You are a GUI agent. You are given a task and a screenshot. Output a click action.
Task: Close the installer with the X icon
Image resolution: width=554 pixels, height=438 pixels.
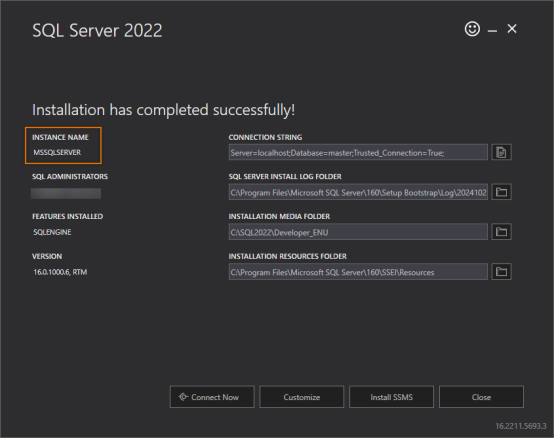(512, 29)
